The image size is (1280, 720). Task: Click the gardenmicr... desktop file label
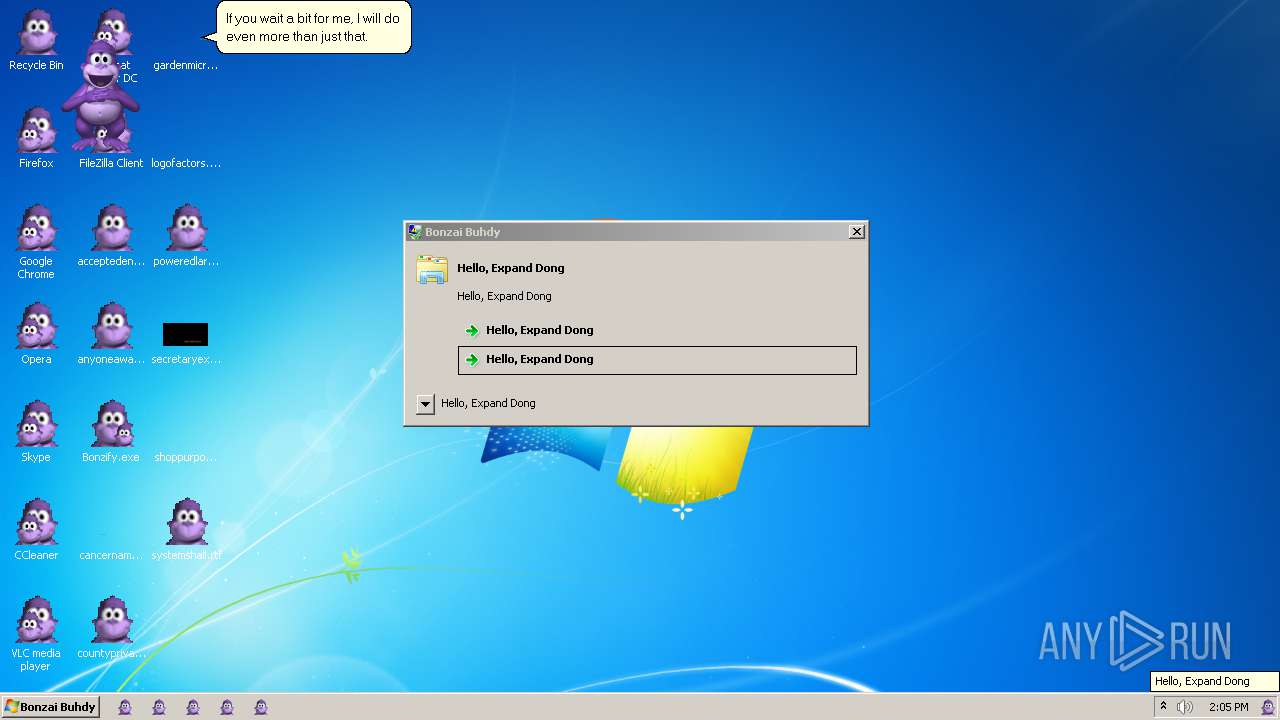click(186, 65)
